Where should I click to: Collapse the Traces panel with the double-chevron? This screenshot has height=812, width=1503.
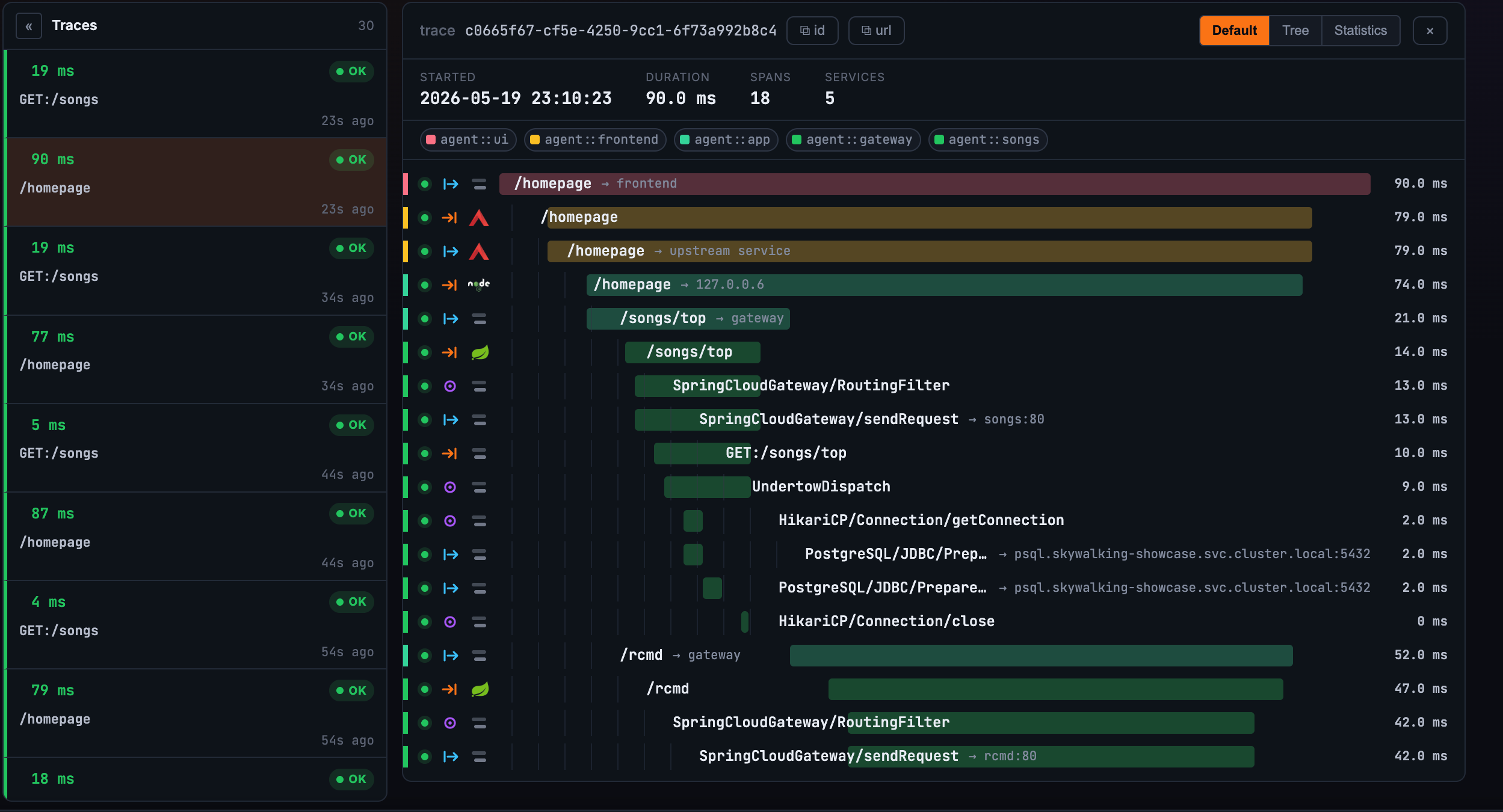click(29, 26)
